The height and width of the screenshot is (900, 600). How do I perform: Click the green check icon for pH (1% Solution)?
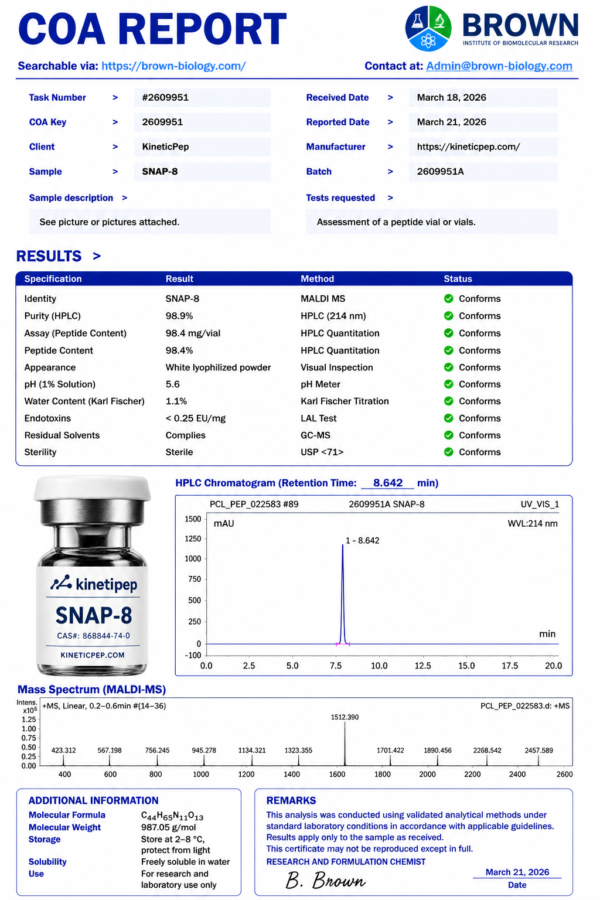[x=448, y=384]
